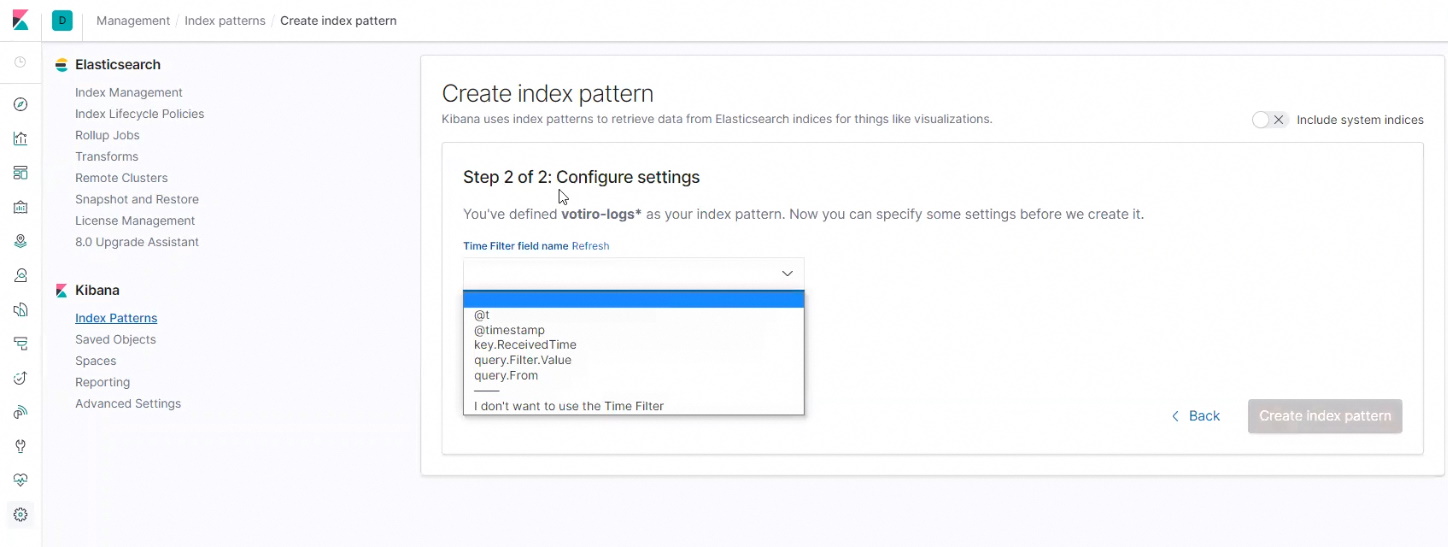Click Management breadcrumb
The height and width of the screenshot is (547, 1448).
tap(133, 20)
